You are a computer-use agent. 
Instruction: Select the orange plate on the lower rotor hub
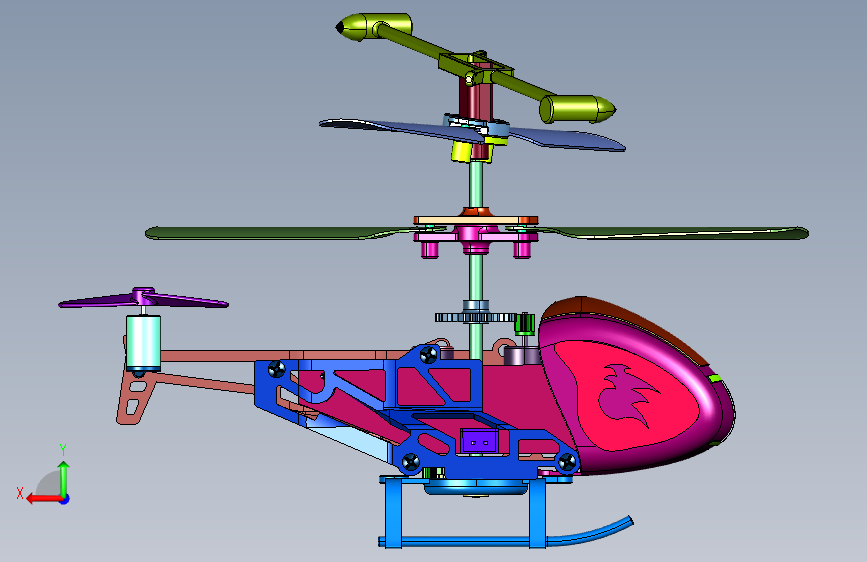[x=476, y=220]
